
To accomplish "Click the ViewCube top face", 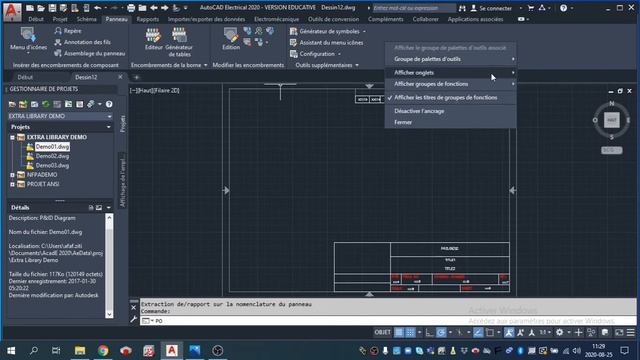I will [611, 120].
